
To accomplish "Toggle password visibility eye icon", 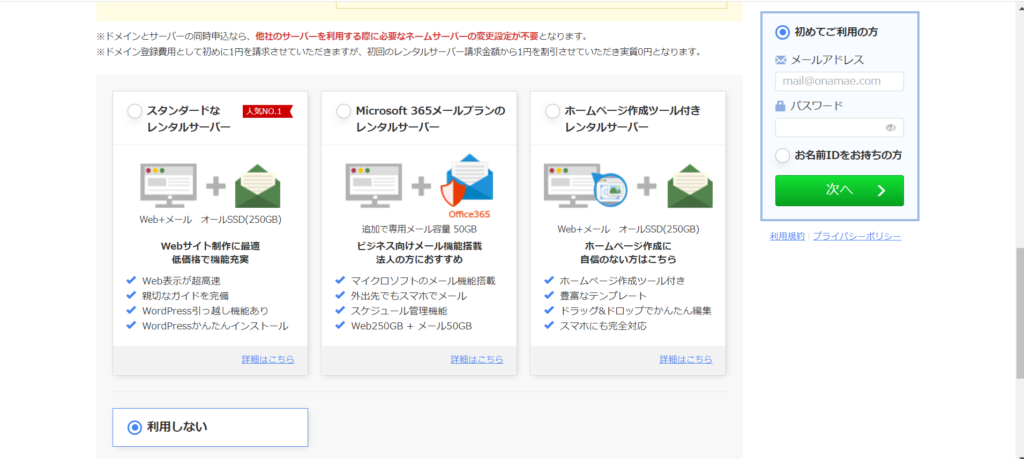I will pos(890,128).
